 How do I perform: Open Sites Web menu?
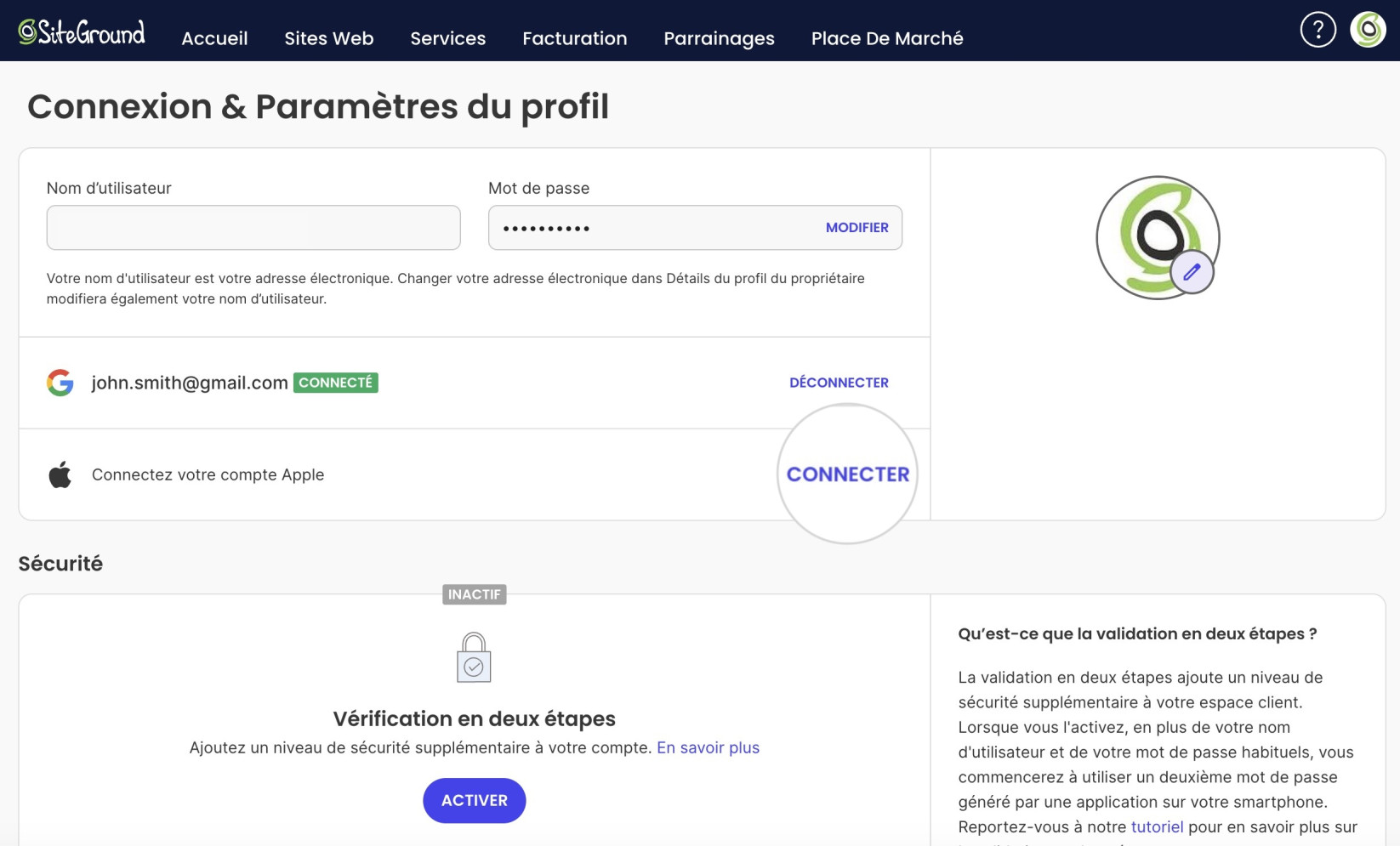[x=329, y=38]
